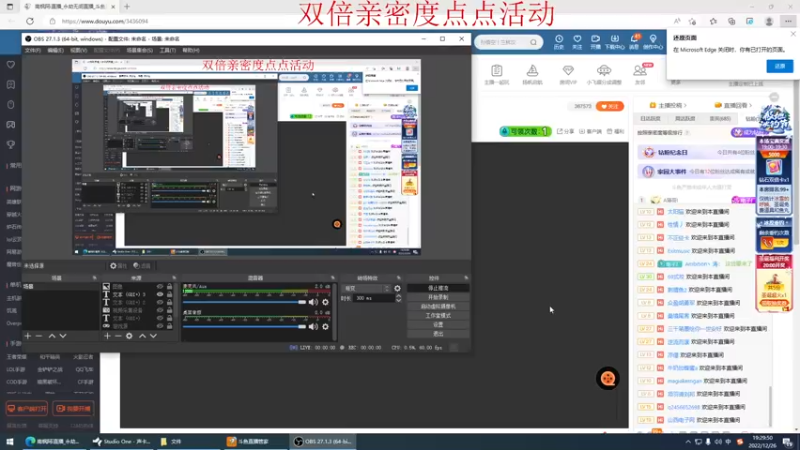Click trophy icon in Douyu left sidebar
Image resolution: width=800 pixels, height=450 pixels.
click(x=11, y=144)
